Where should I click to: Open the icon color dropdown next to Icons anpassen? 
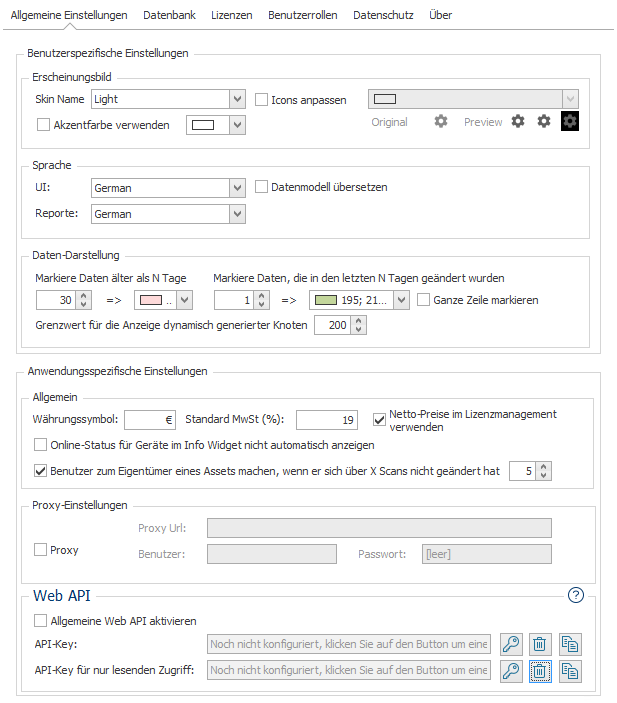570,99
